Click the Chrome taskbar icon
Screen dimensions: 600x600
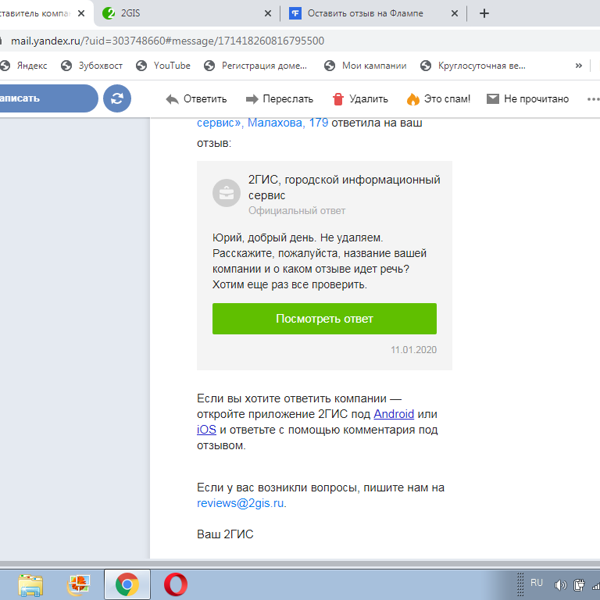pyautogui.click(x=127, y=584)
